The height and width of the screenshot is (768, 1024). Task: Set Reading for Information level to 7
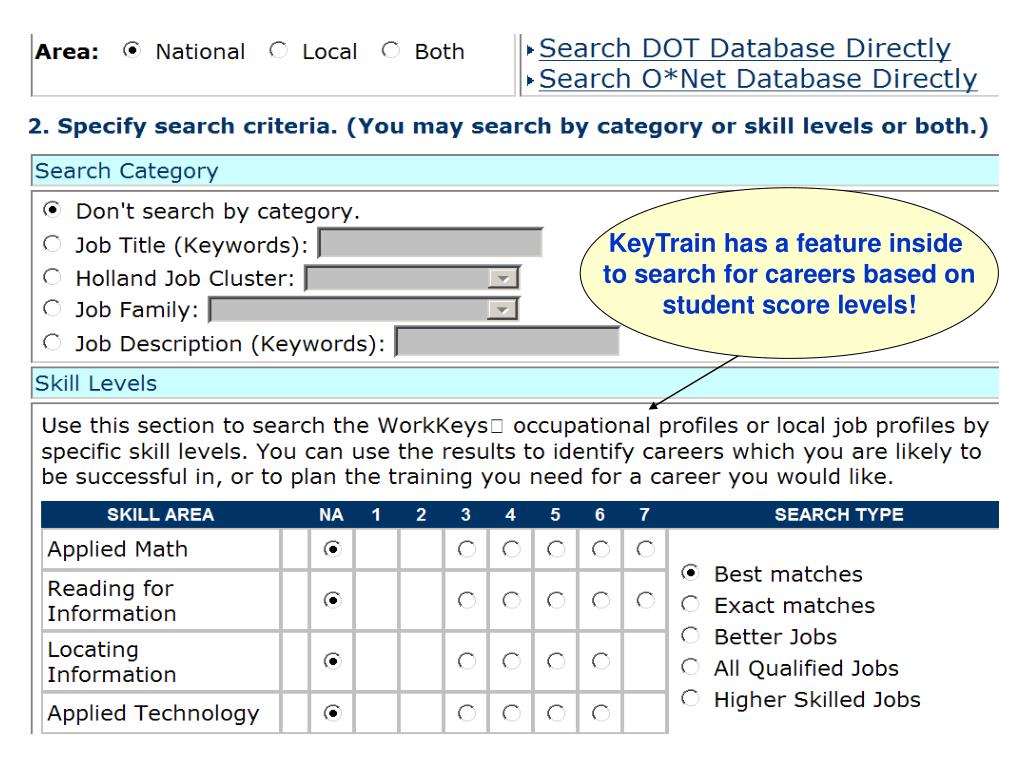[x=645, y=600]
